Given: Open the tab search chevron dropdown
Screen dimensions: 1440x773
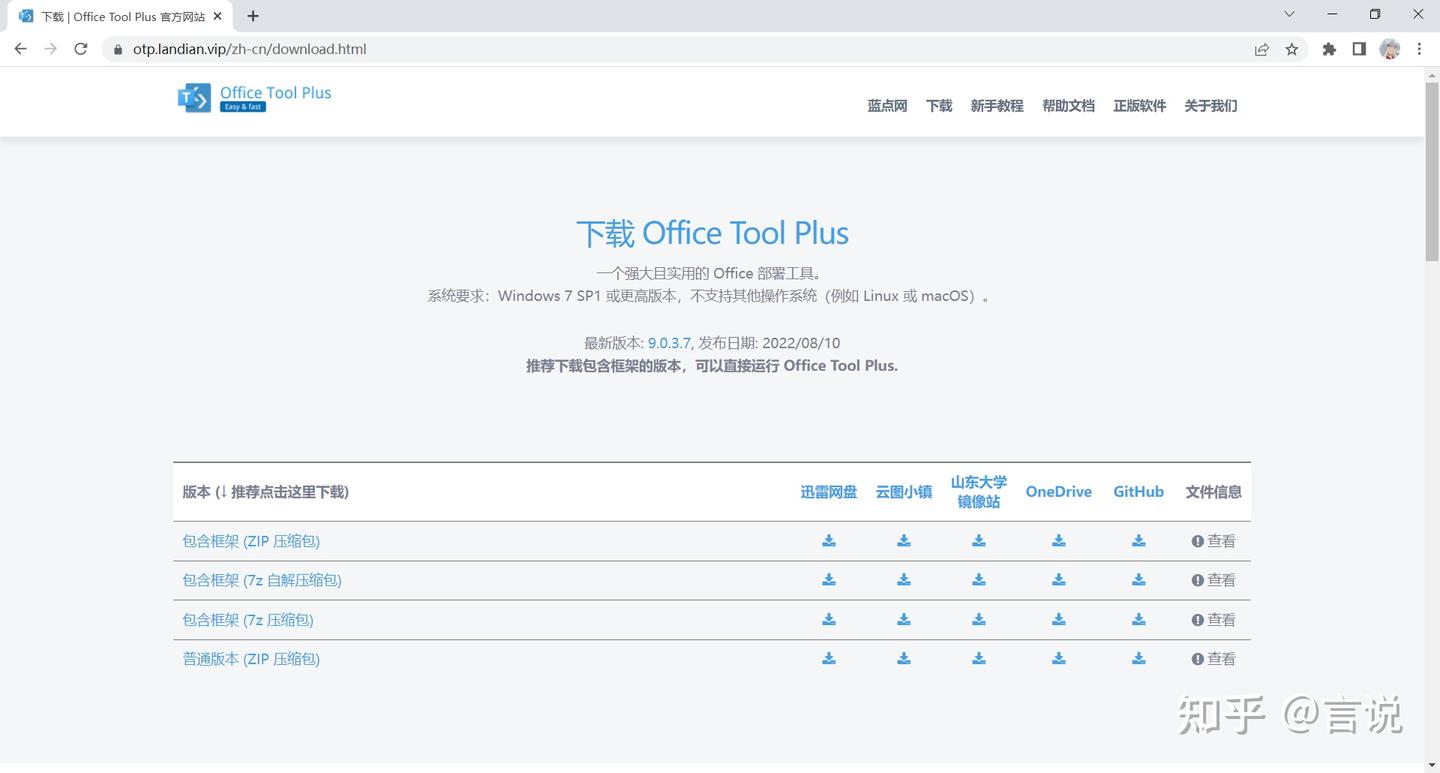Looking at the screenshot, I should pyautogui.click(x=1289, y=14).
